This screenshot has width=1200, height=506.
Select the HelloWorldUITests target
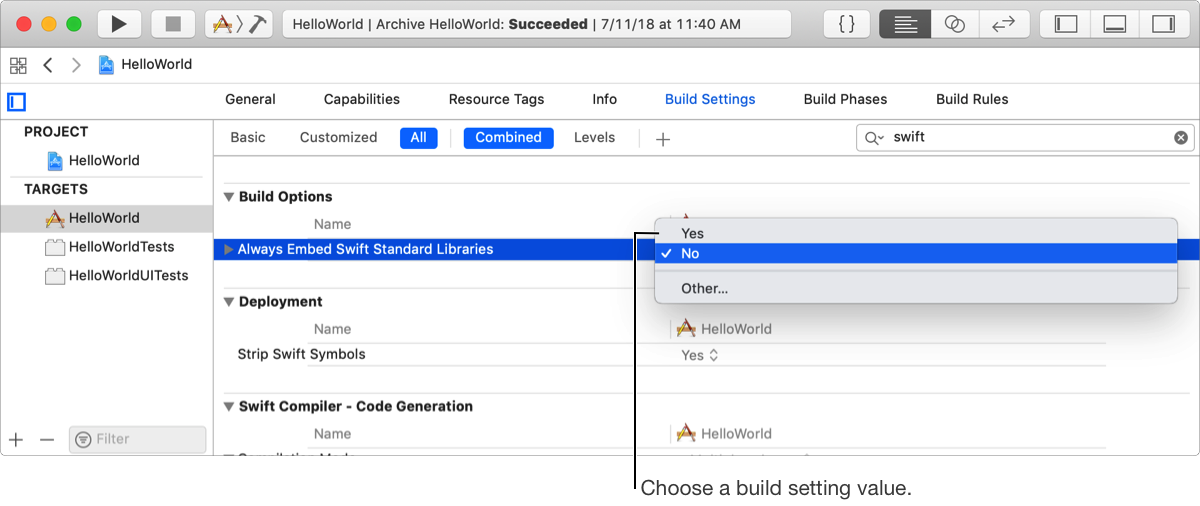(128, 276)
